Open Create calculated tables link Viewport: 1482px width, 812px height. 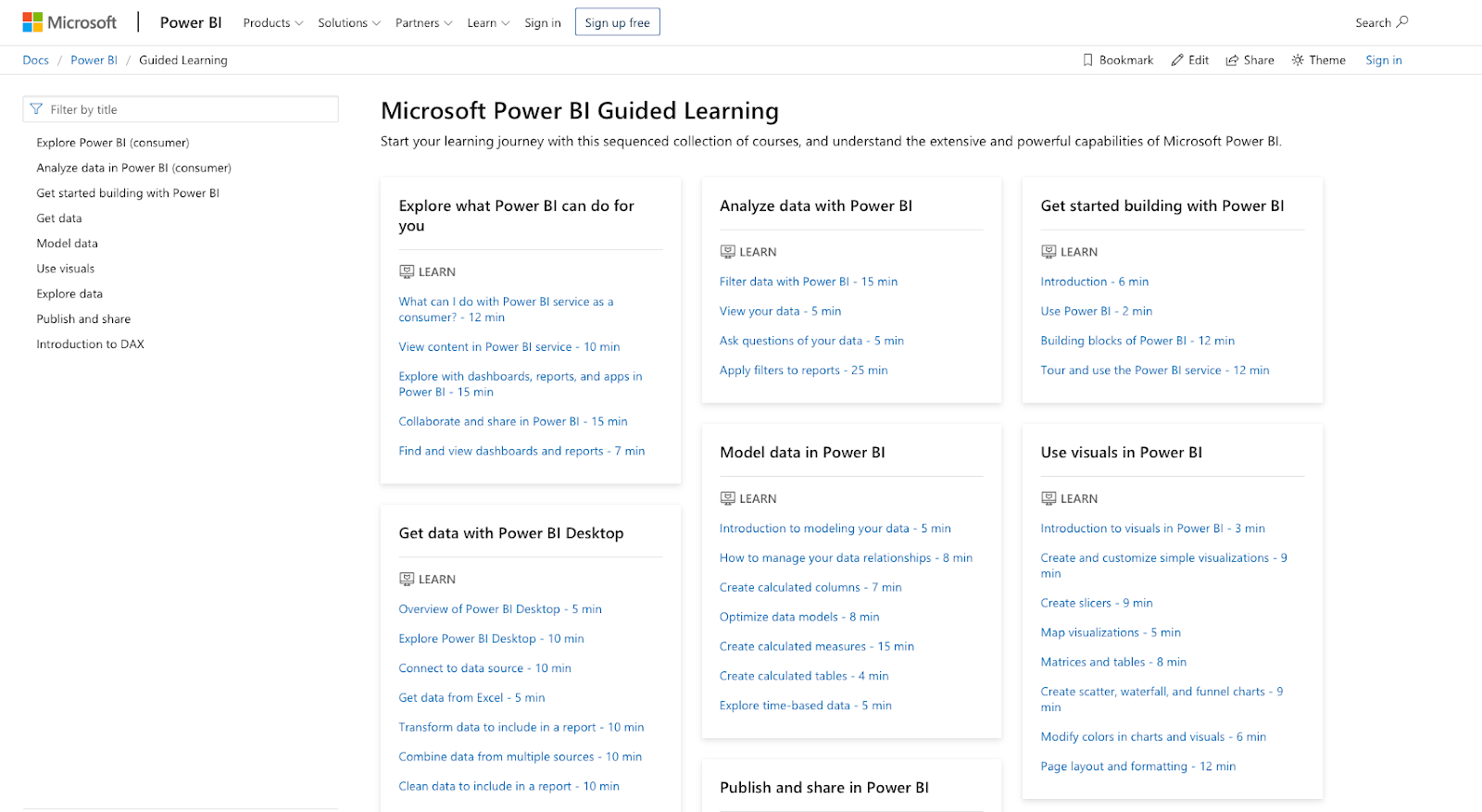(804, 677)
